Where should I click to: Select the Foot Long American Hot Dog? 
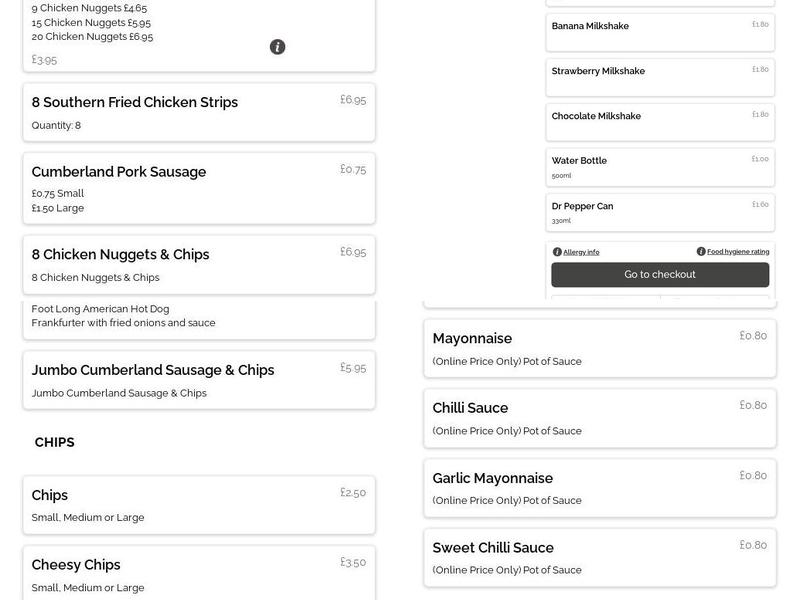199,316
